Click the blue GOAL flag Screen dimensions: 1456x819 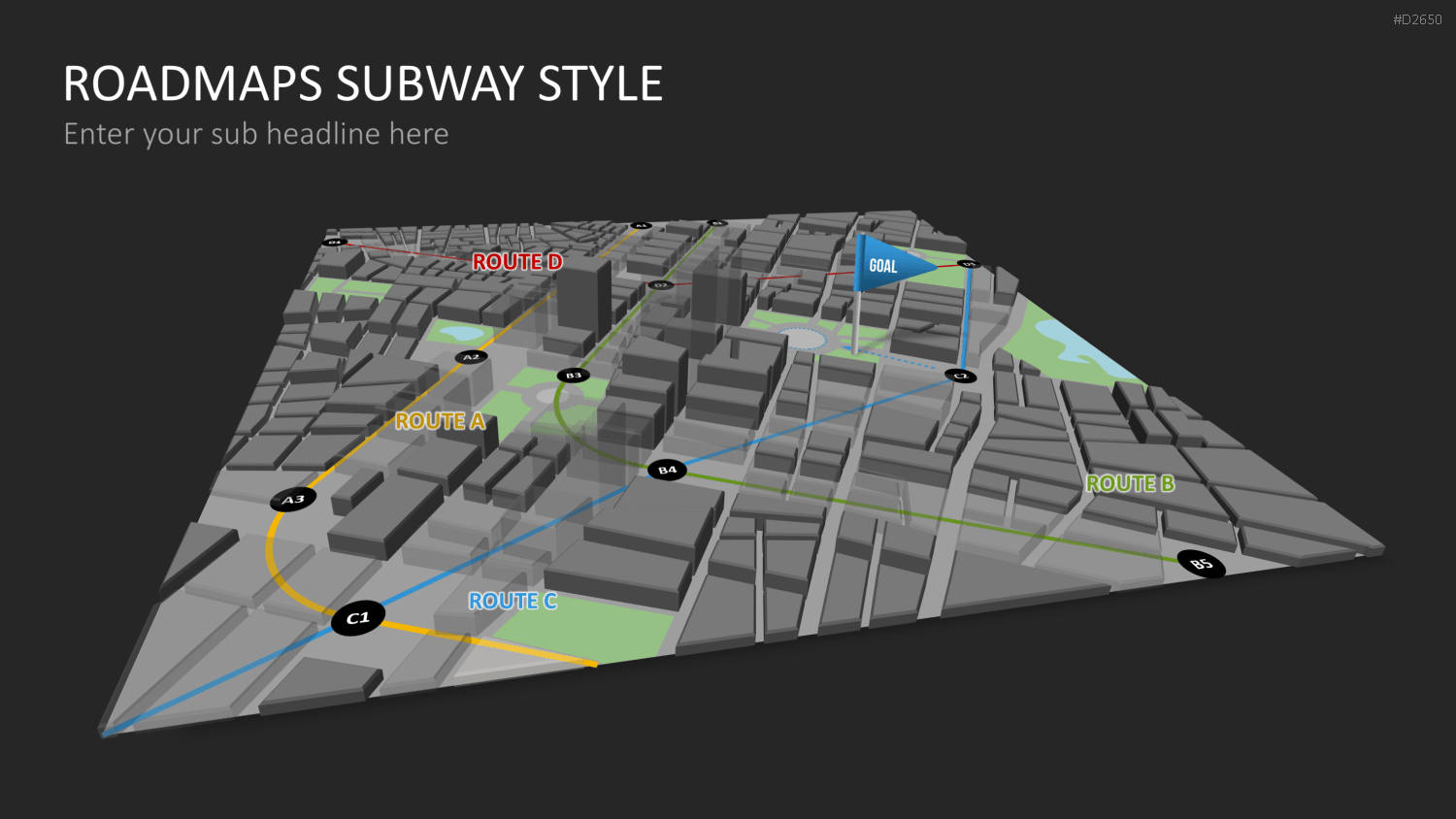pos(893,264)
